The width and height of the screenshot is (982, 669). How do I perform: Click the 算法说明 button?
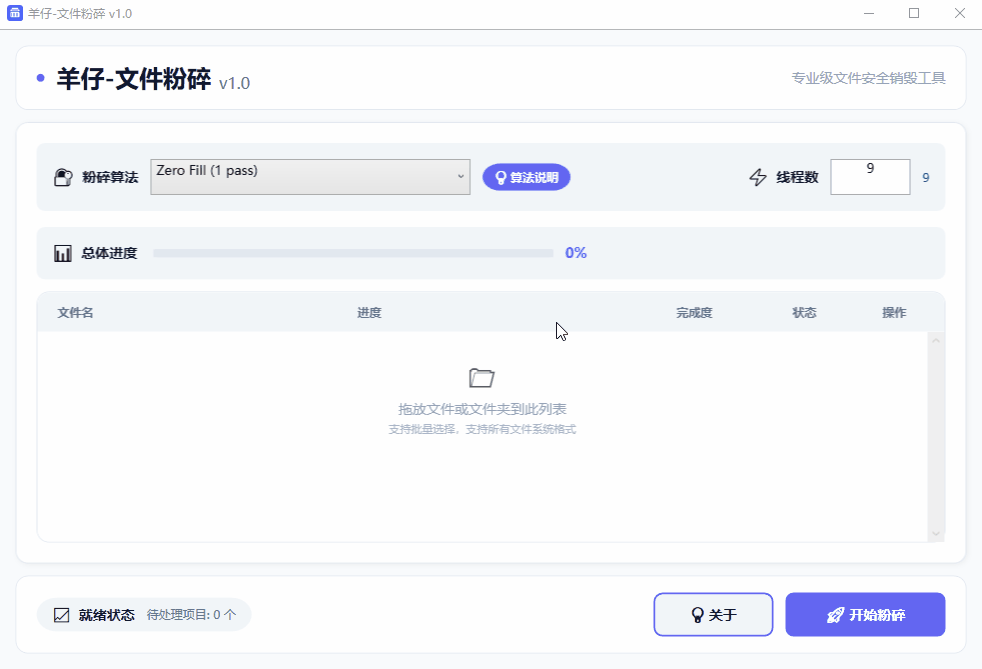[x=526, y=176]
